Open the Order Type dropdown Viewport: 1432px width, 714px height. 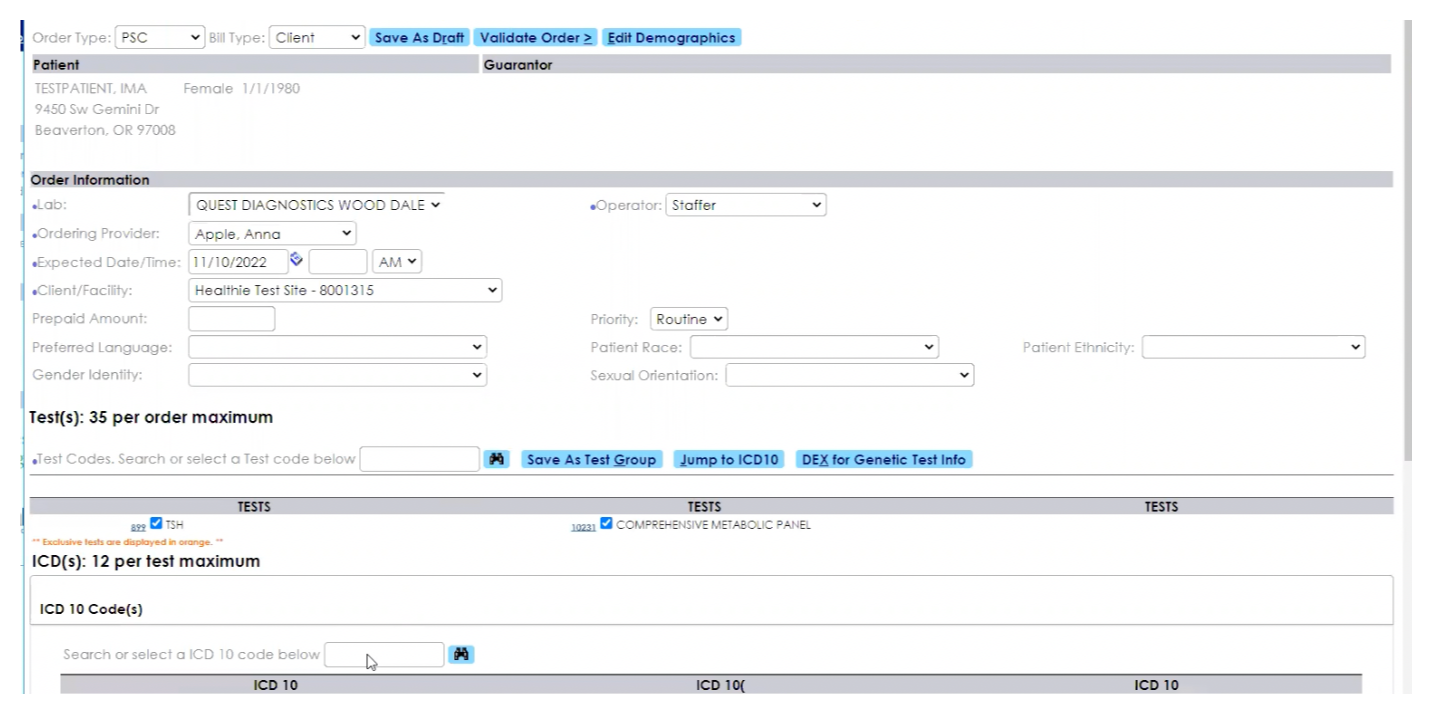[x=160, y=38]
